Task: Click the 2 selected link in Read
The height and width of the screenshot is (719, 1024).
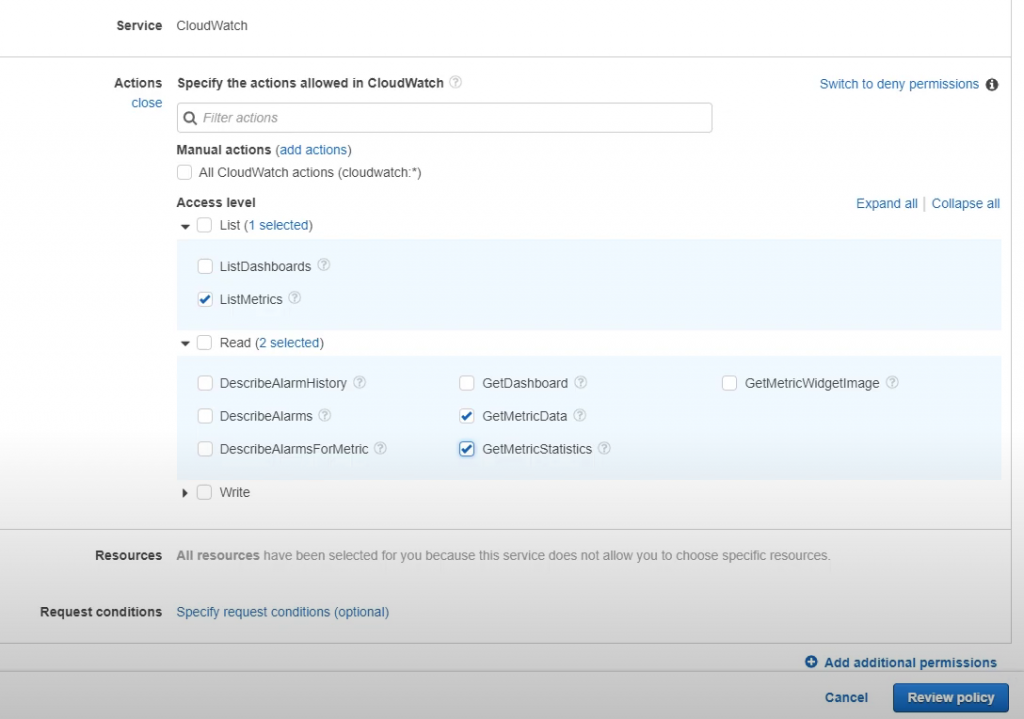Action: 289,343
